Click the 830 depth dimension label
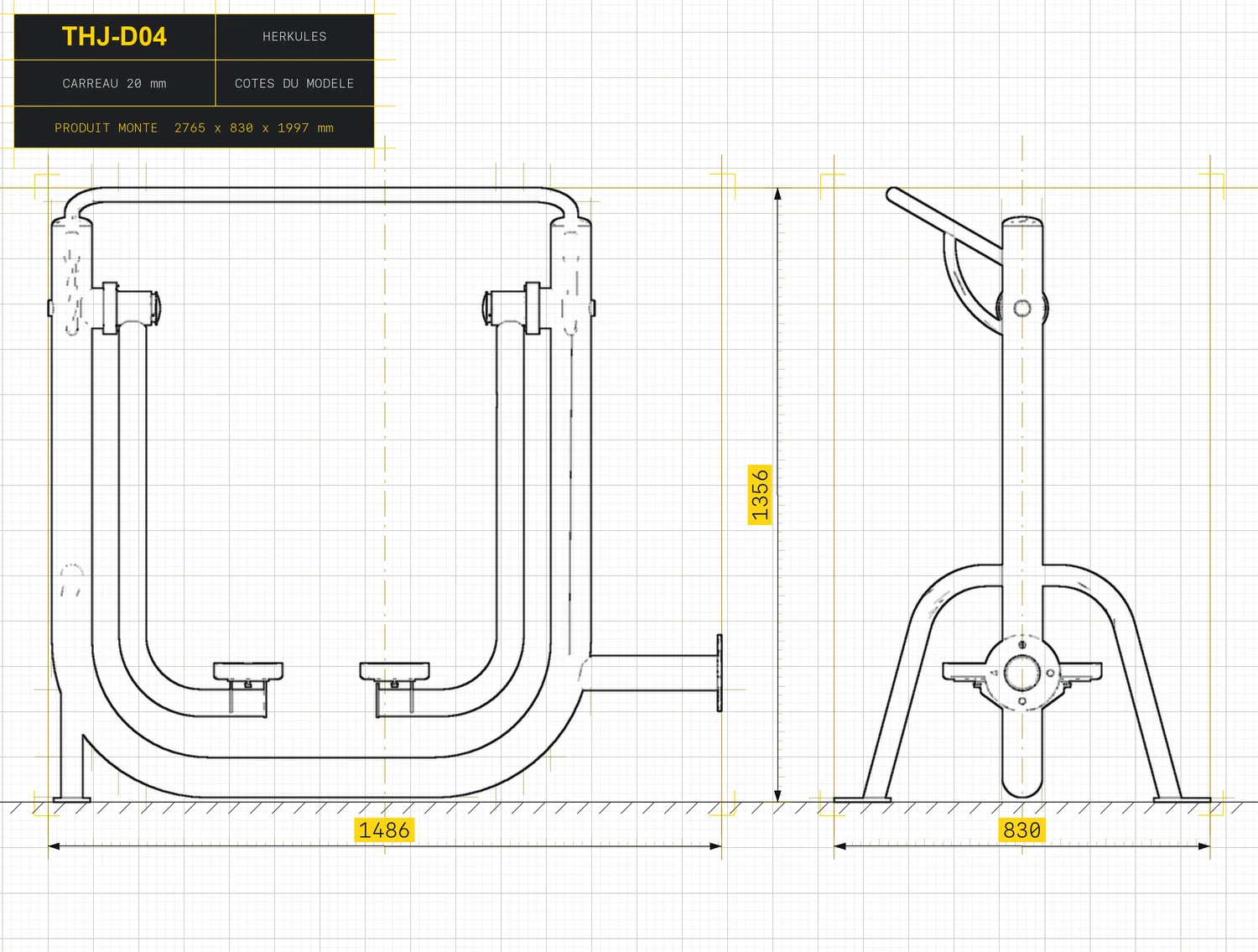This screenshot has height=952, width=1258. point(1021,830)
